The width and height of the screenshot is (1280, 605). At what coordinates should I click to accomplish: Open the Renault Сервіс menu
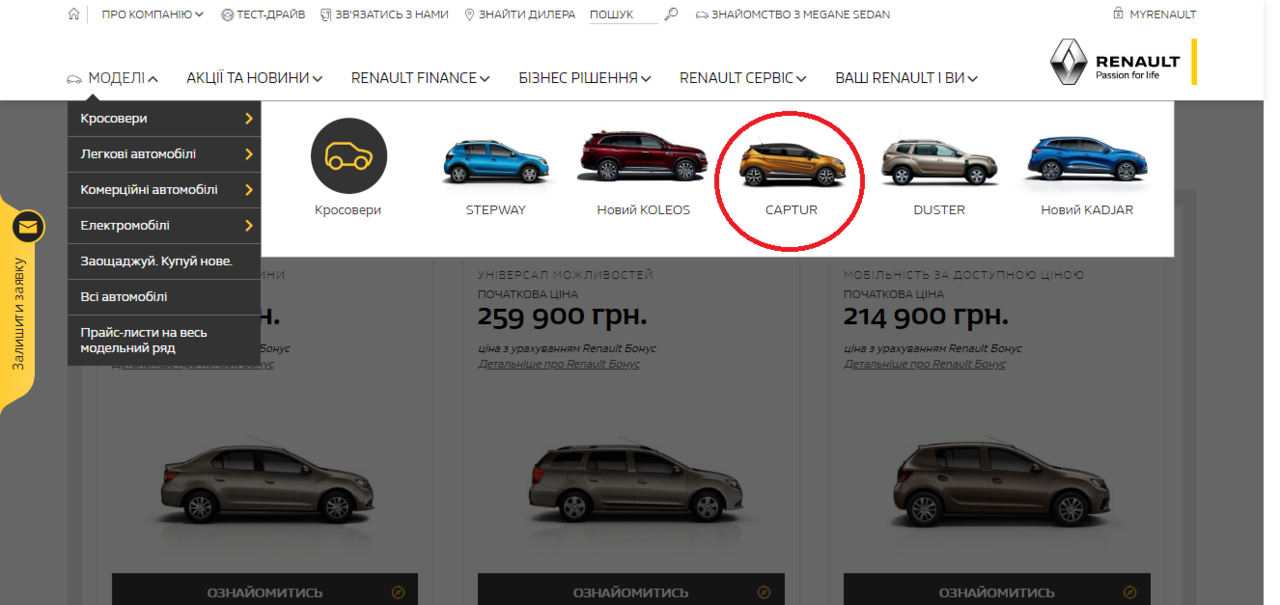pyautogui.click(x=743, y=78)
